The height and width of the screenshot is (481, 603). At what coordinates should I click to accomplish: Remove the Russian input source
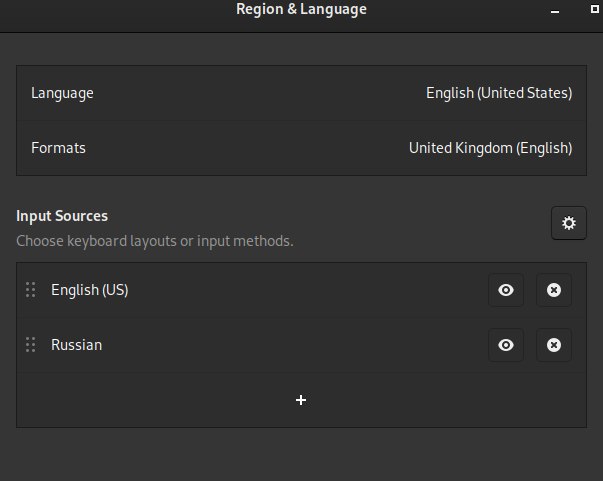pos(554,345)
